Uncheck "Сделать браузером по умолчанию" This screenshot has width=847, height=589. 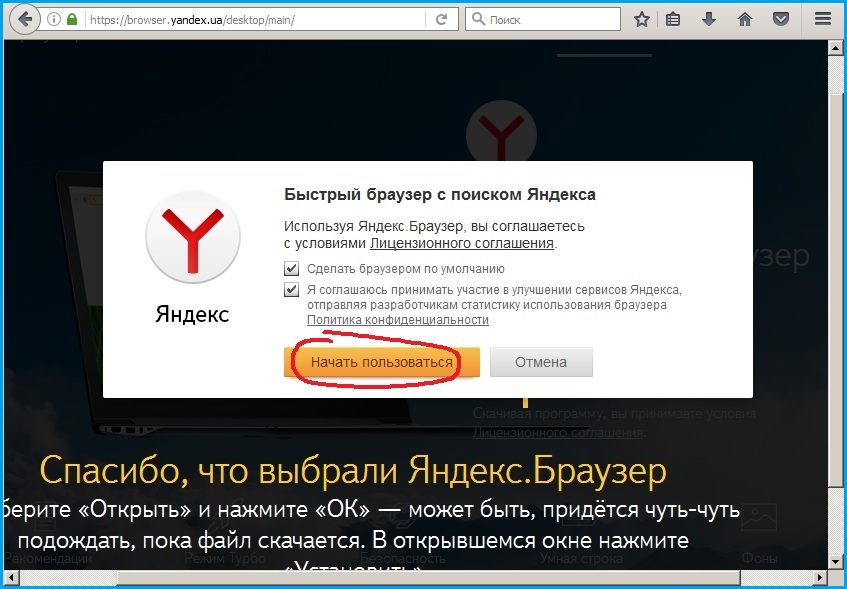point(291,269)
